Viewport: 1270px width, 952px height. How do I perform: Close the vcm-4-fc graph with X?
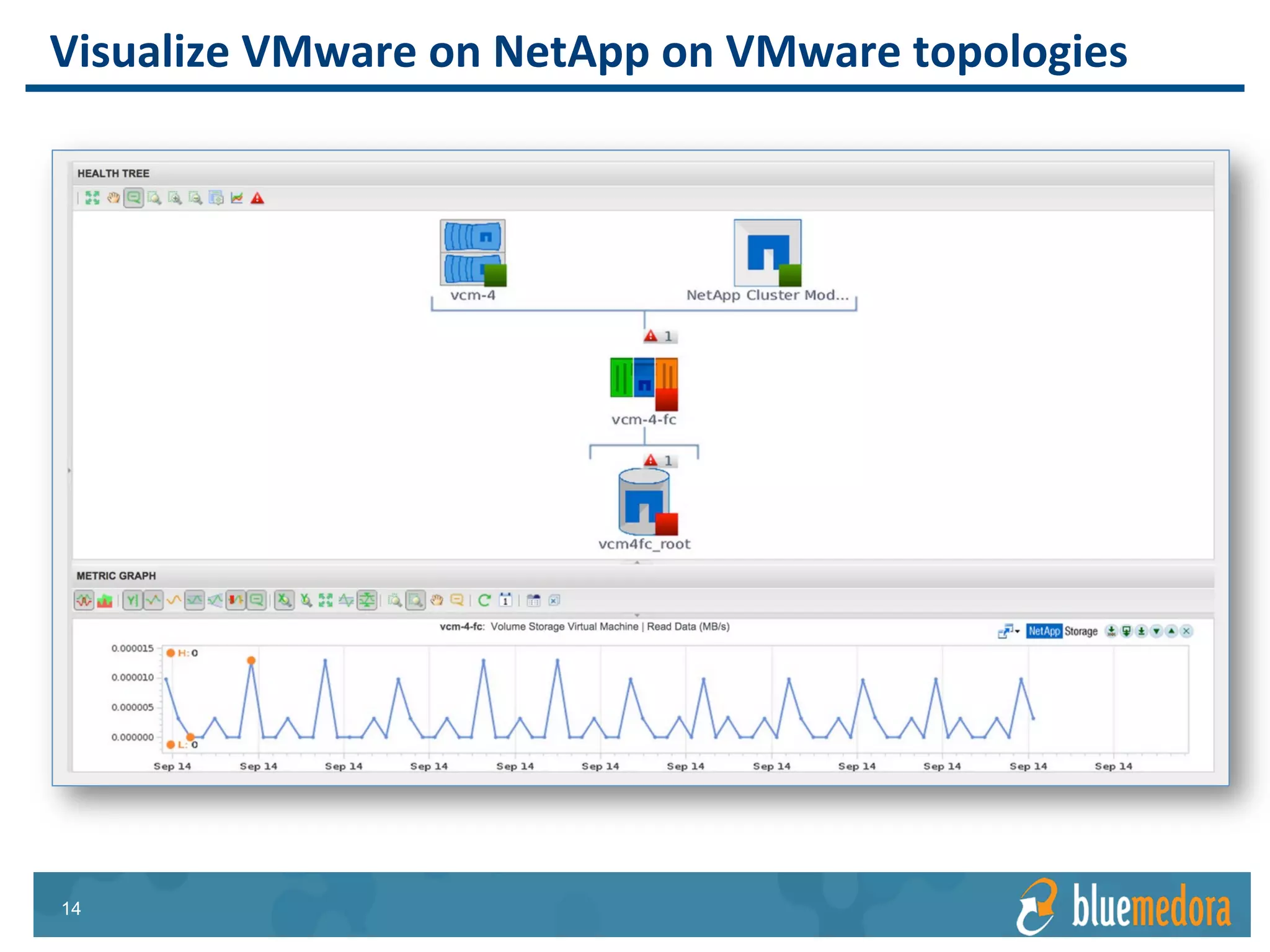coord(1186,631)
